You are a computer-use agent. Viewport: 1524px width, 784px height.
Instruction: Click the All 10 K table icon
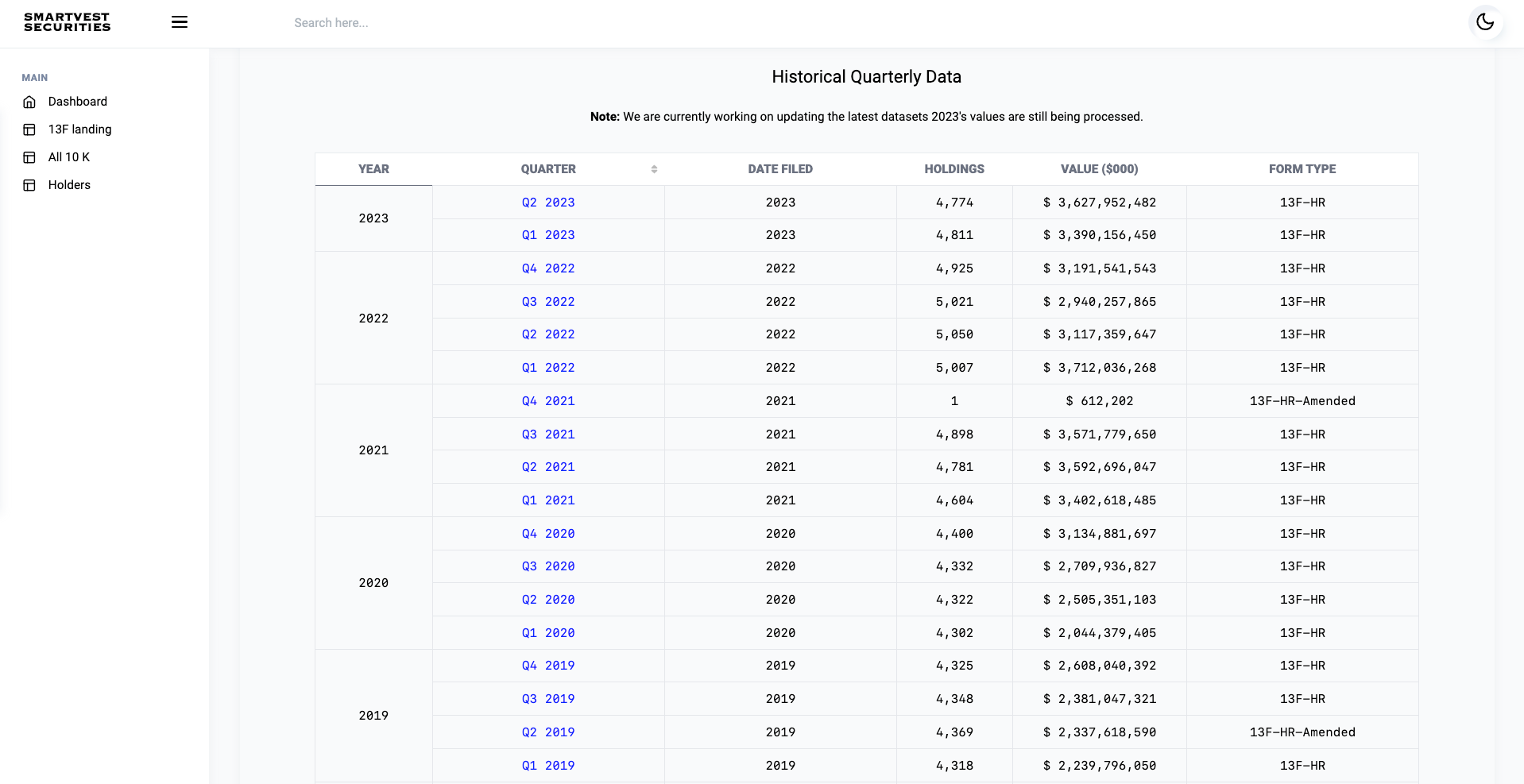(29, 157)
